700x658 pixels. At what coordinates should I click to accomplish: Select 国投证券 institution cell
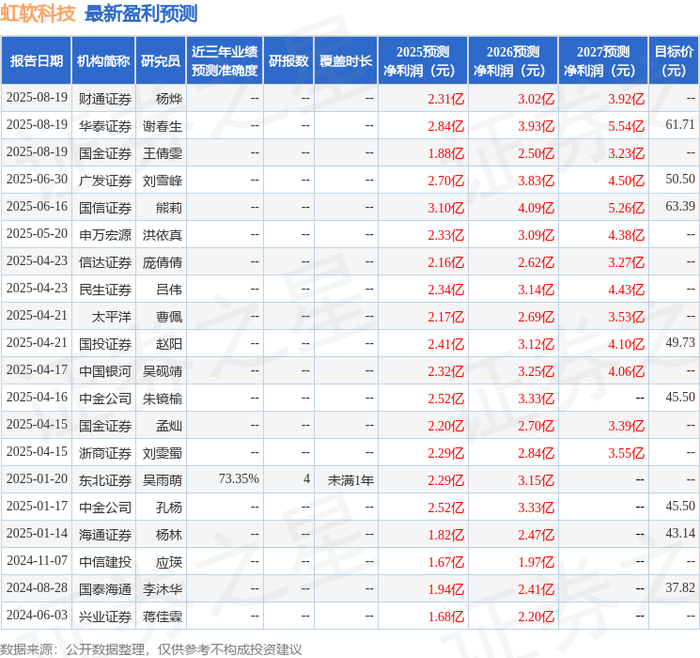coord(105,344)
